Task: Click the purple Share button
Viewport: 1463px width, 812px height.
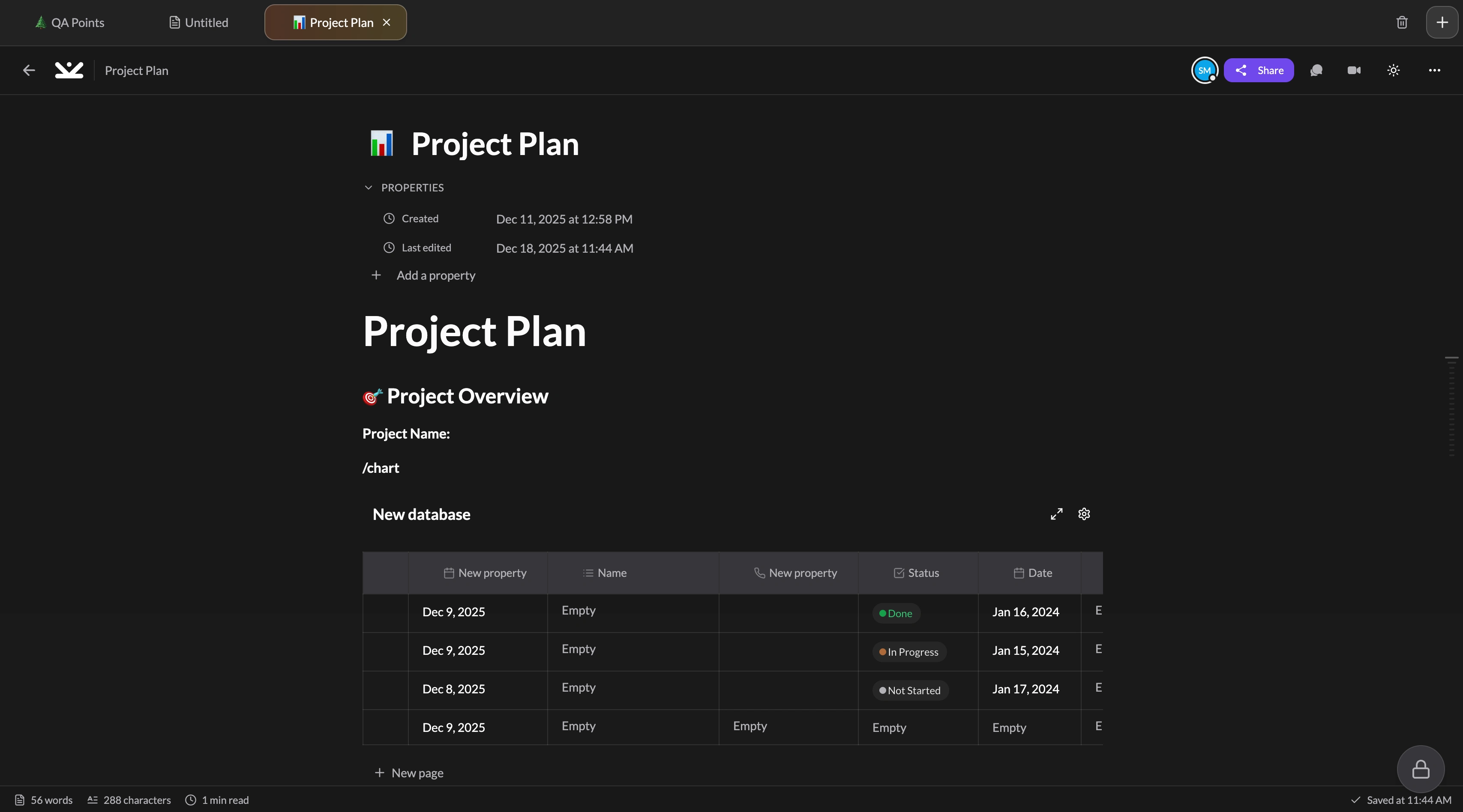Action: 1259,70
